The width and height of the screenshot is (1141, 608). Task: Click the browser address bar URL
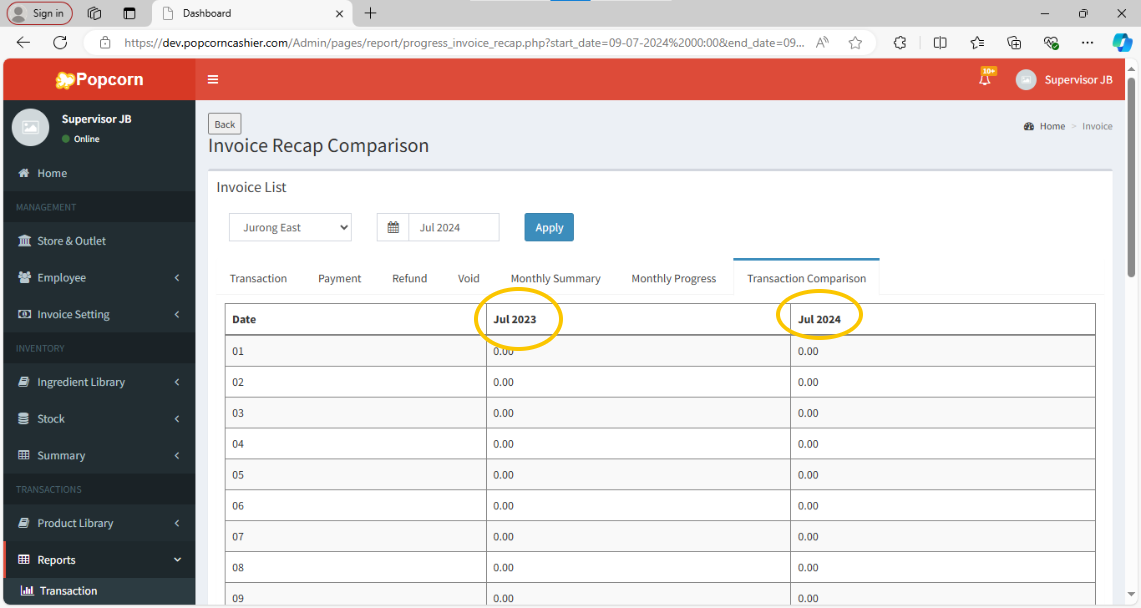click(x=464, y=43)
